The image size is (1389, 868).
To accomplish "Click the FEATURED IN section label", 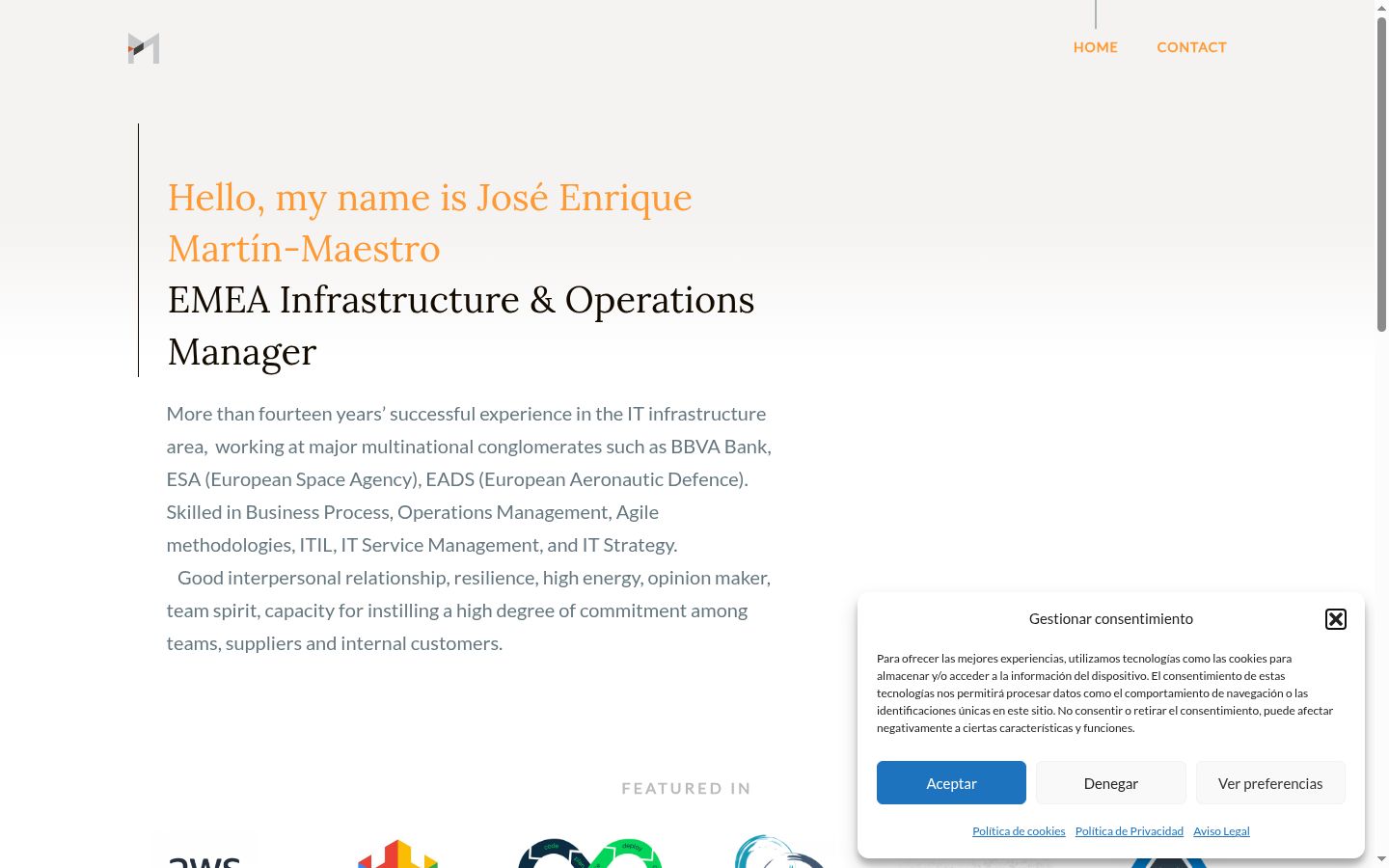I will [x=686, y=789].
